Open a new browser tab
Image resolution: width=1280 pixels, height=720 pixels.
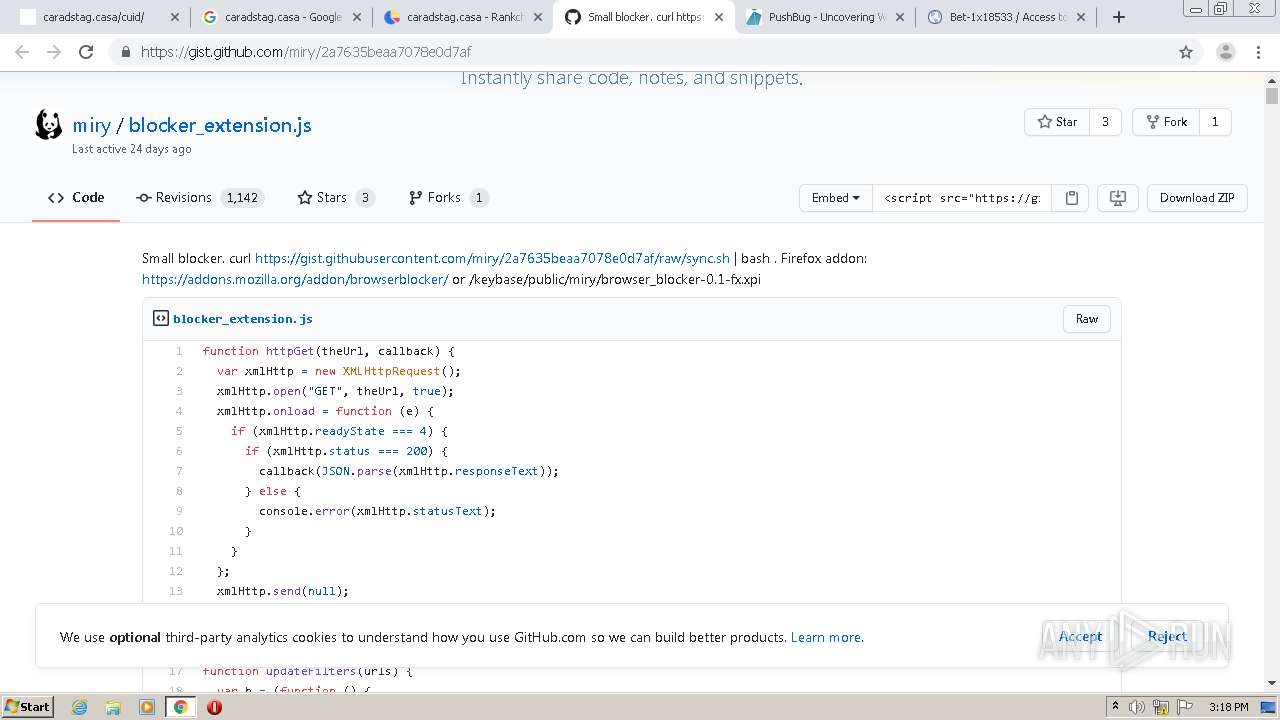point(1119,17)
